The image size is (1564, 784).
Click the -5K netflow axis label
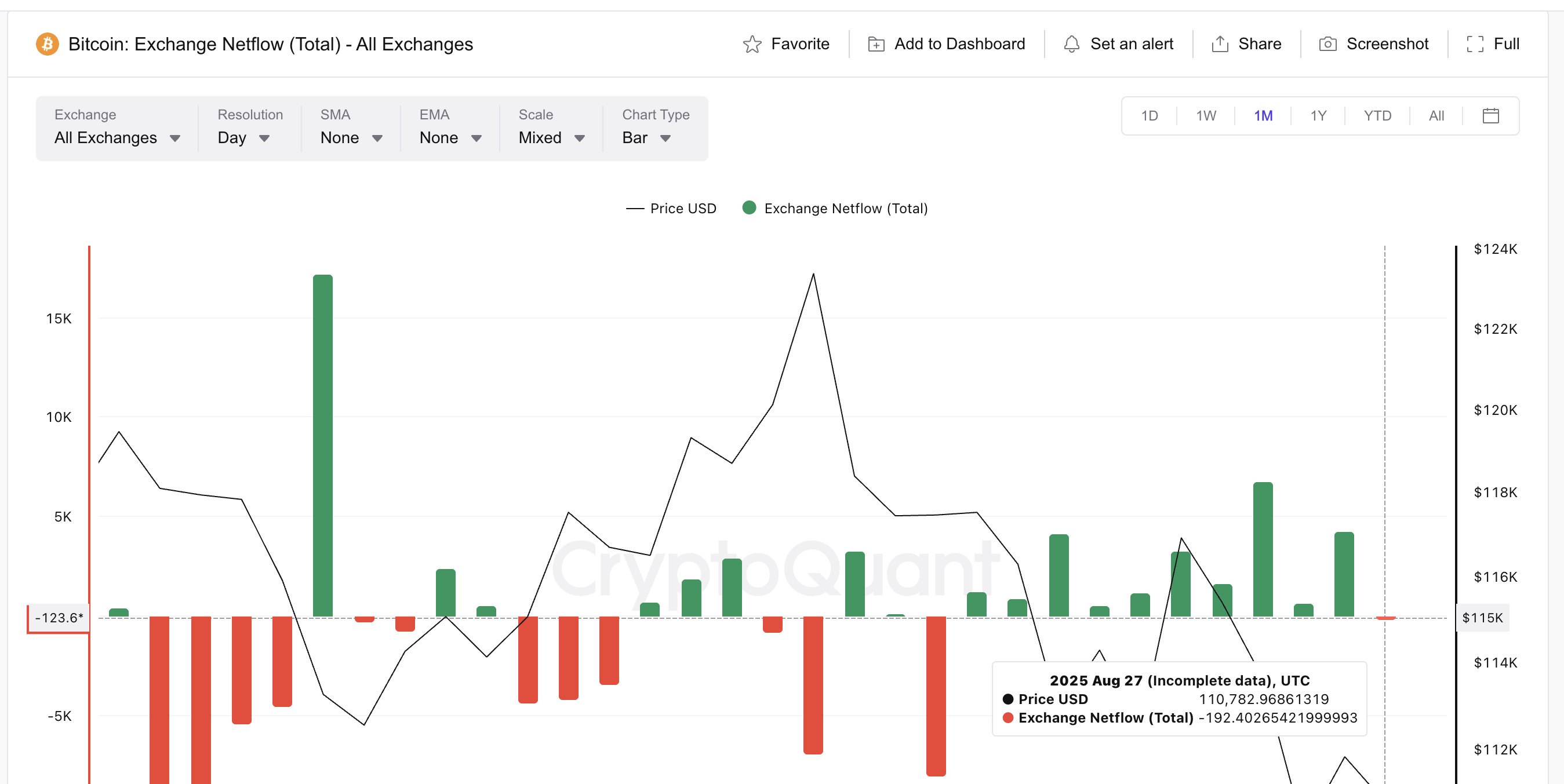[x=60, y=716]
